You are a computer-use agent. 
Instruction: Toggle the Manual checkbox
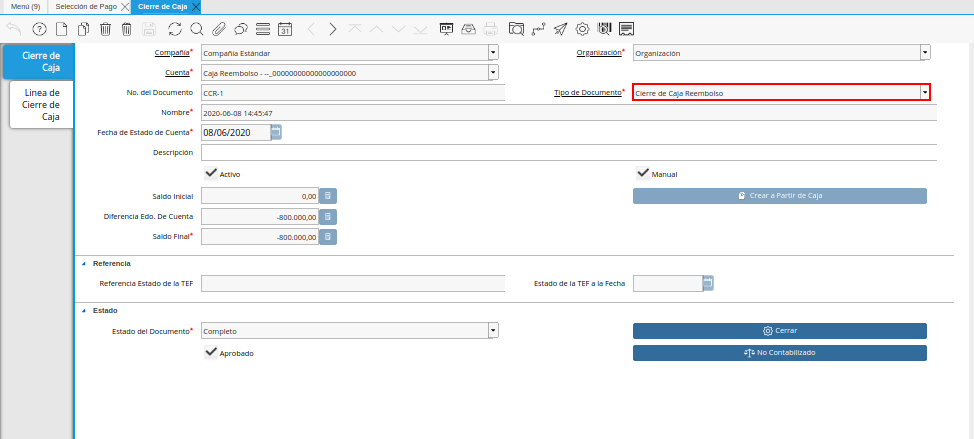(x=643, y=173)
